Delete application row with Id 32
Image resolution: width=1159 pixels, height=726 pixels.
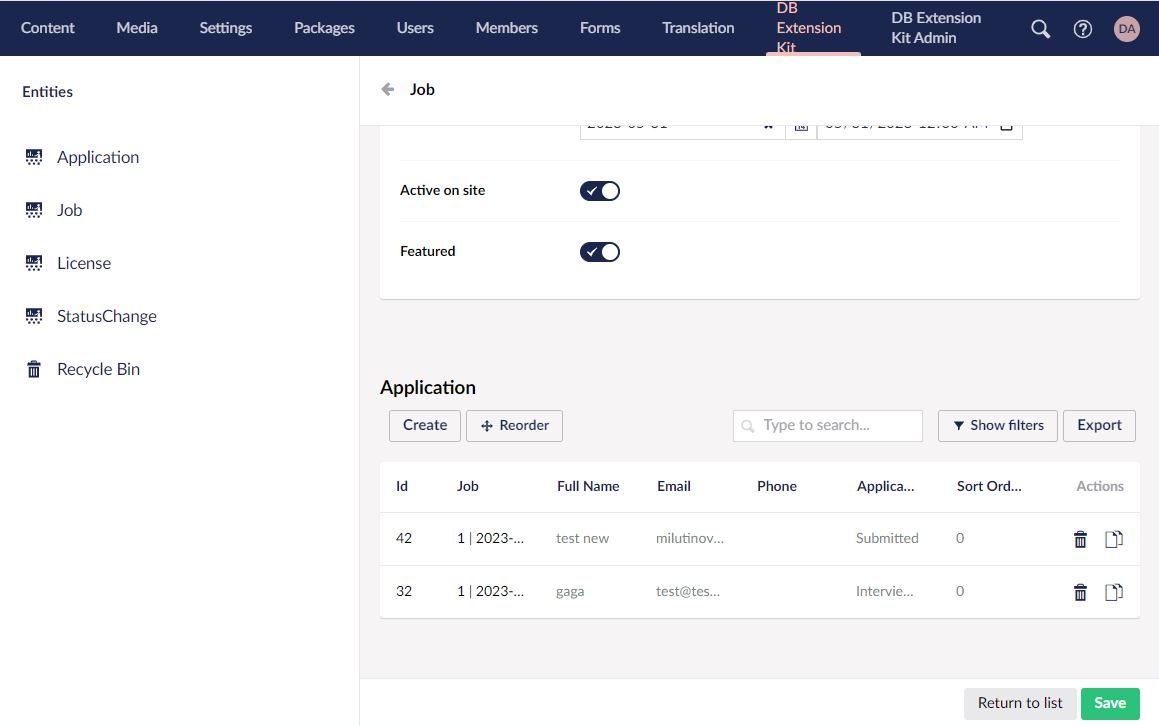click(x=1080, y=592)
